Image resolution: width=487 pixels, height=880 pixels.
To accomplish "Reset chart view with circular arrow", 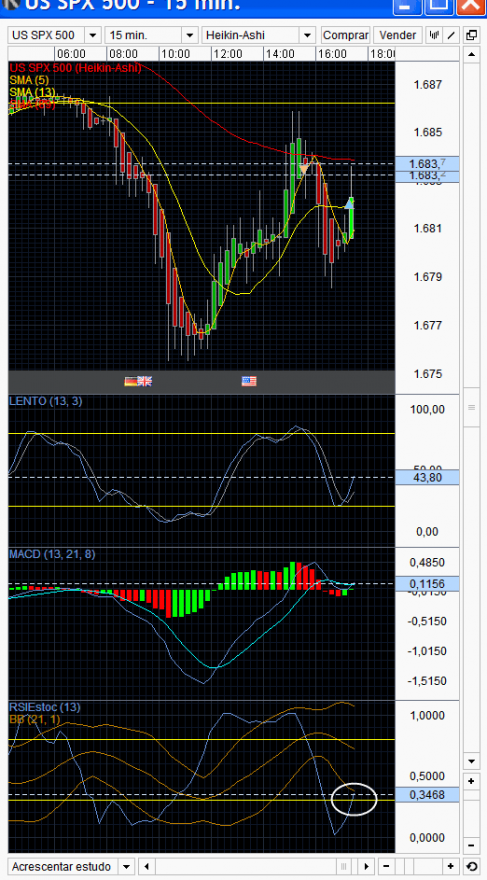I will [470, 866].
